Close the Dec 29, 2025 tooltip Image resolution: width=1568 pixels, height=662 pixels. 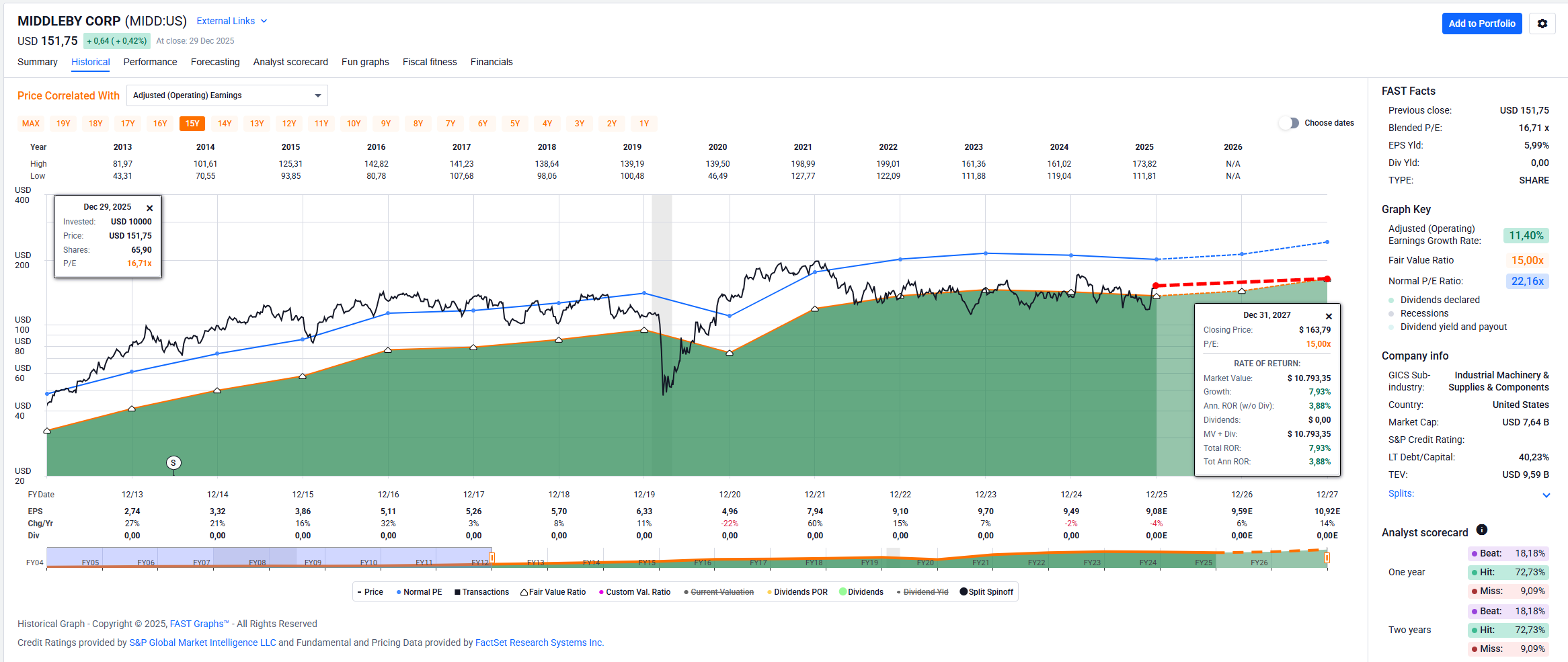click(x=150, y=208)
